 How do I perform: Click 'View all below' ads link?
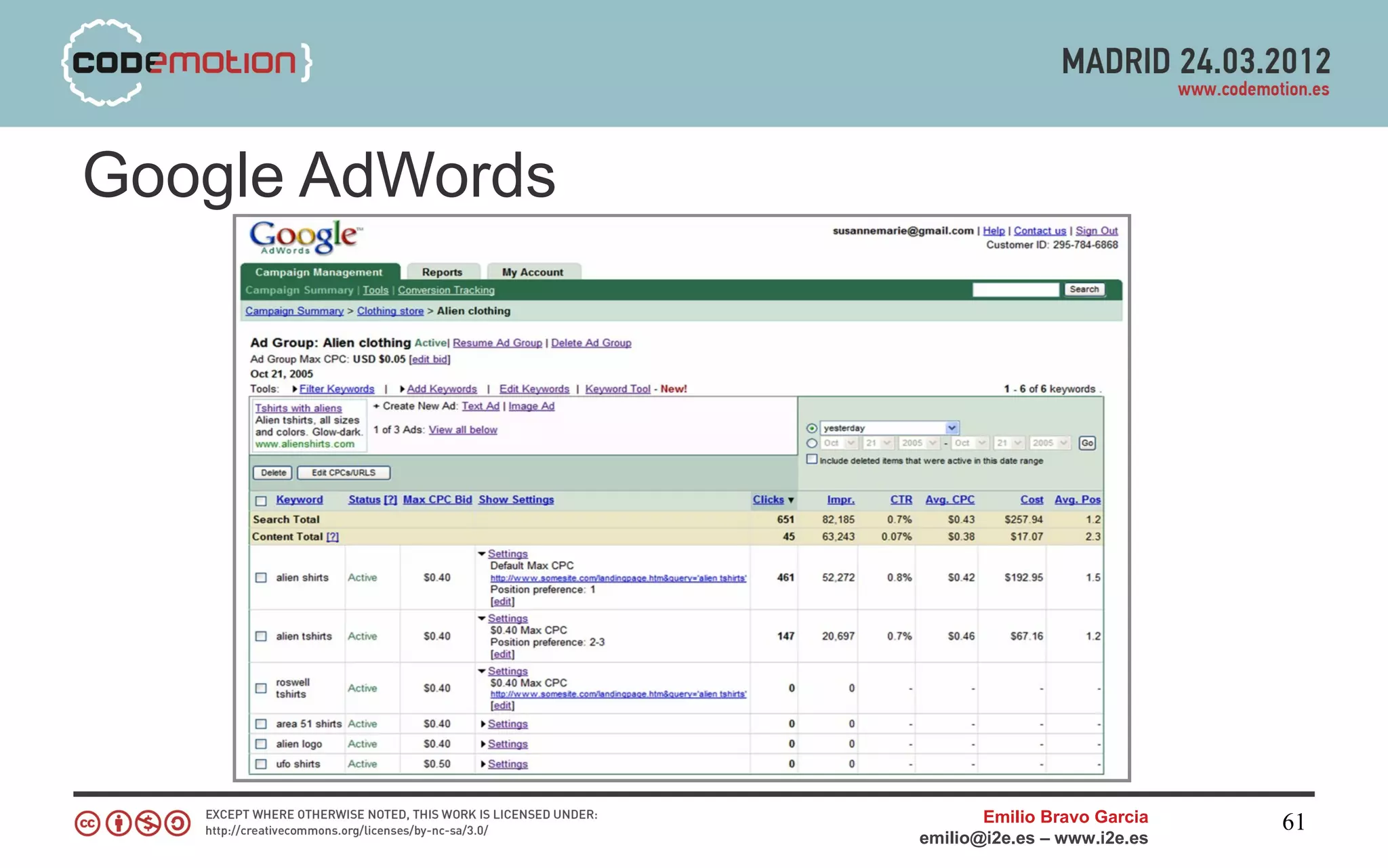[x=463, y=430]
